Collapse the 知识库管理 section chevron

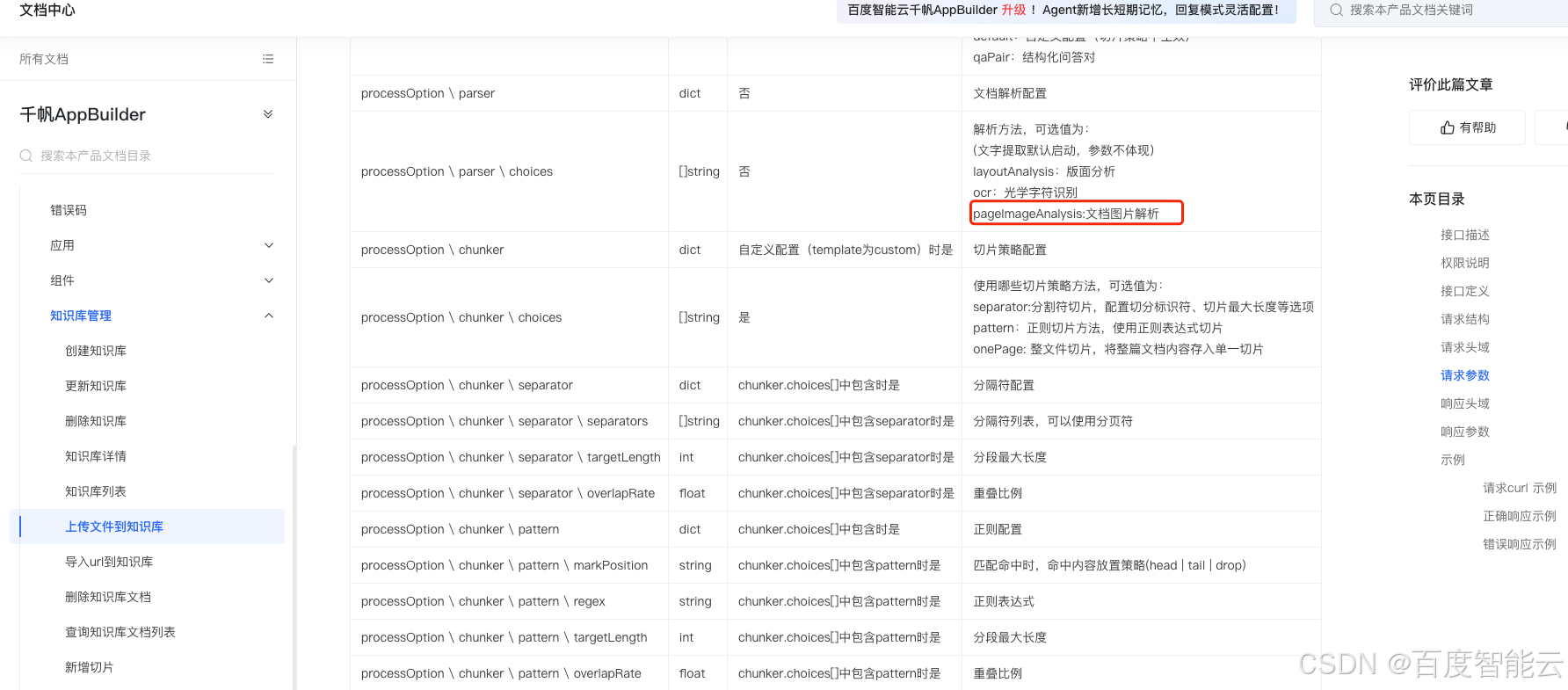click(x=269, y=316)
